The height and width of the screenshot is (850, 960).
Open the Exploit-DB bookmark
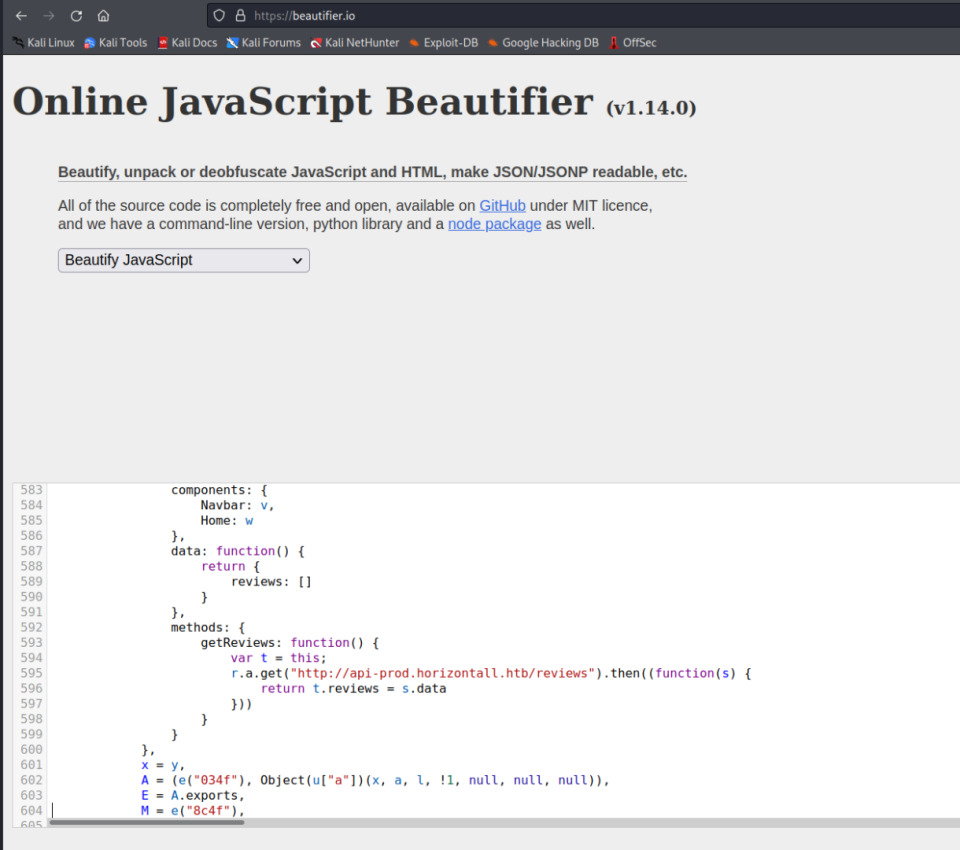pyautogui.click(x=443, y=43)
